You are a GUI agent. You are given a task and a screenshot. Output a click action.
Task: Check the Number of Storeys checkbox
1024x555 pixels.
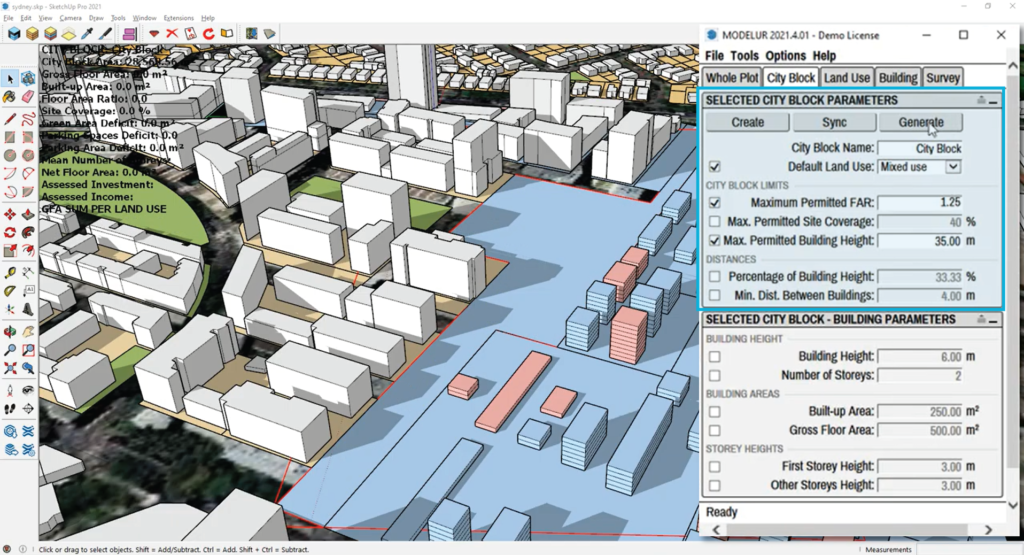coord(714,375)
